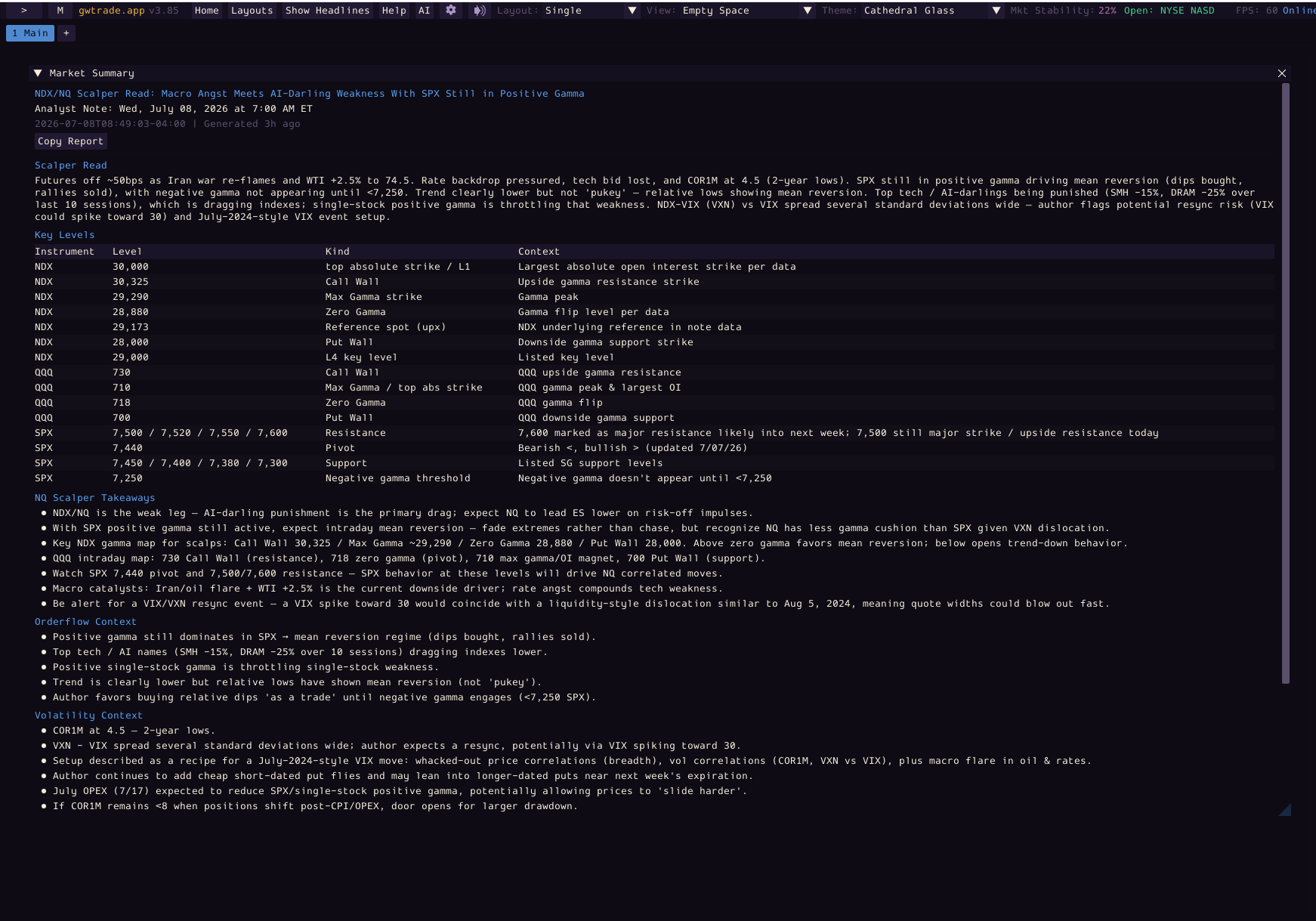Click the Key Levels section heading
Viewport: 1316px width, 921px height.
(x=65, y=235)
